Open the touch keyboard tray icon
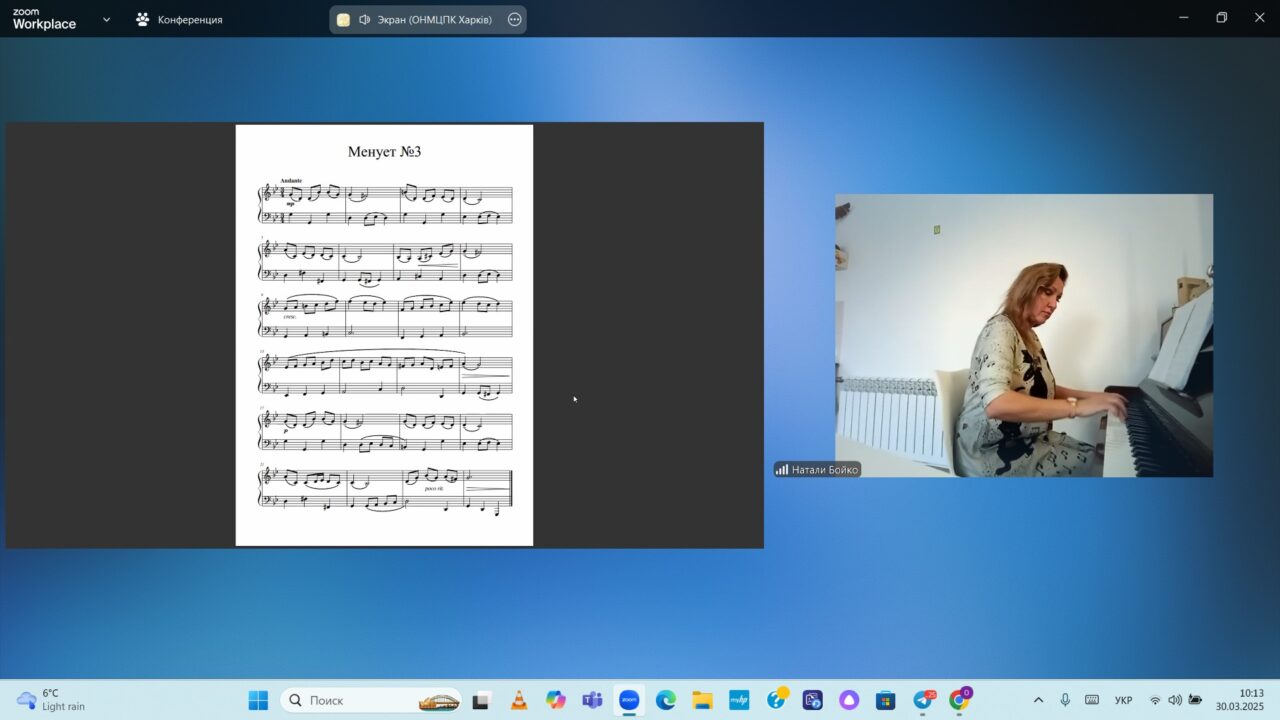 click(1092, 700)
